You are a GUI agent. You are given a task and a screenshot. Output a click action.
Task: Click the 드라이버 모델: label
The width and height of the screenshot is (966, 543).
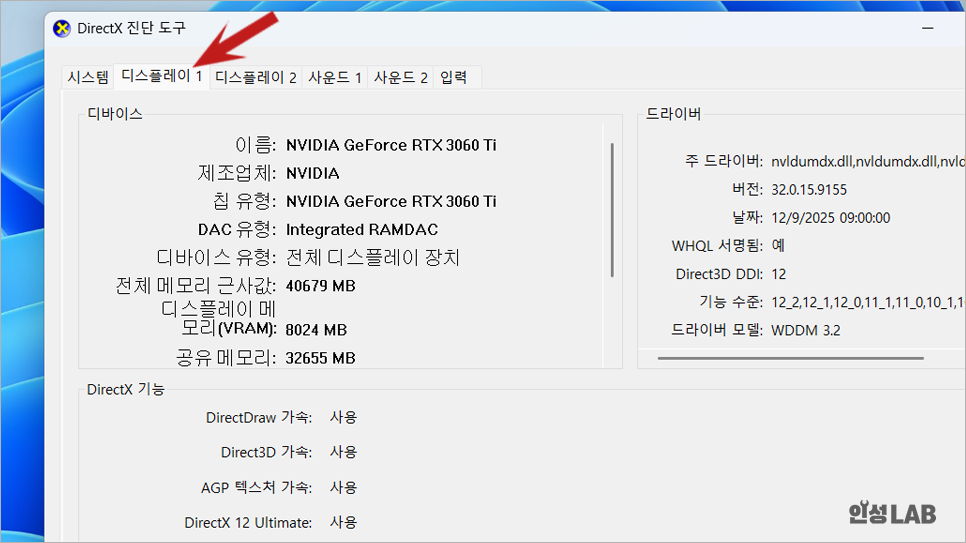717,330
